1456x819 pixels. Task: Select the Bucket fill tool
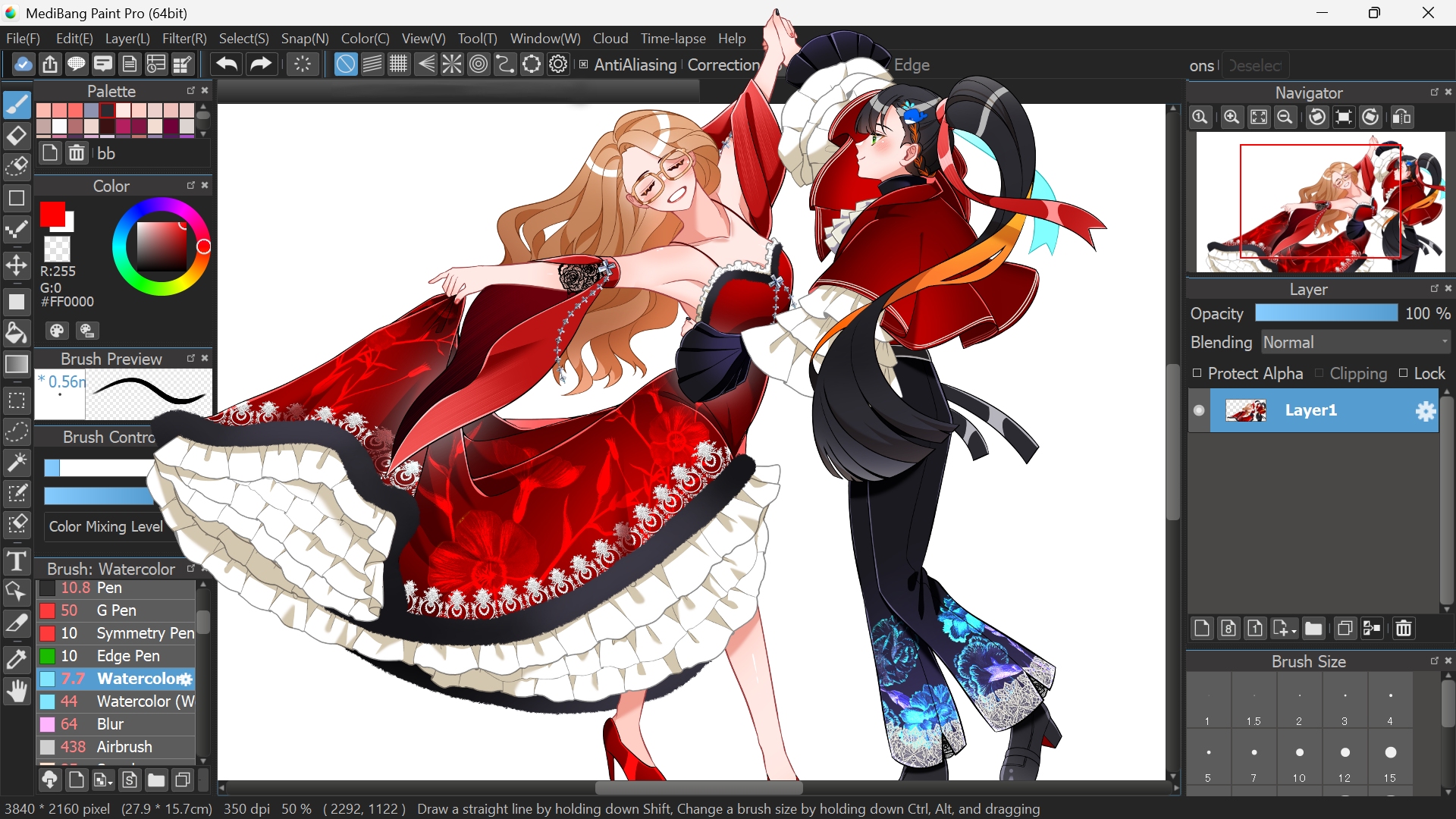point(17,332)
